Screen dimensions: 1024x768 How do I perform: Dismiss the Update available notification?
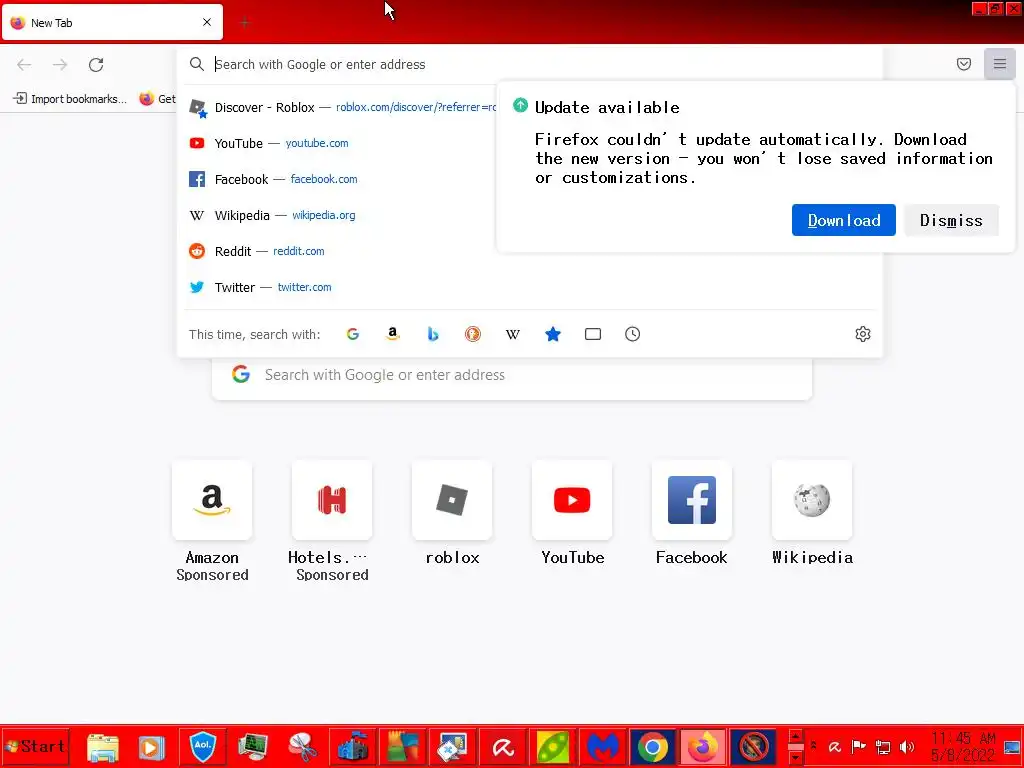951,220
